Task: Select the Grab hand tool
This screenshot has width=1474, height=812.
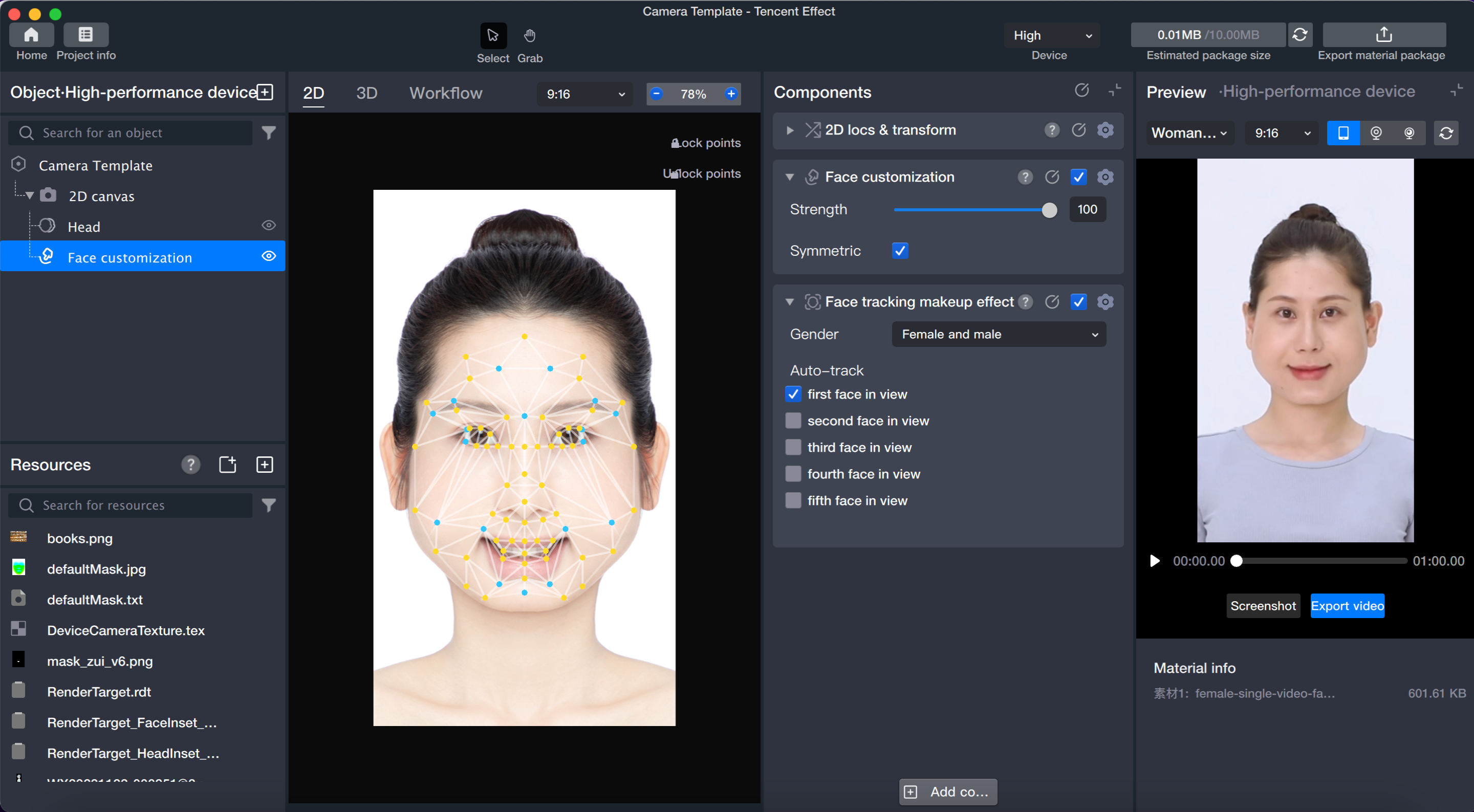Action: (x=529, y=36)
